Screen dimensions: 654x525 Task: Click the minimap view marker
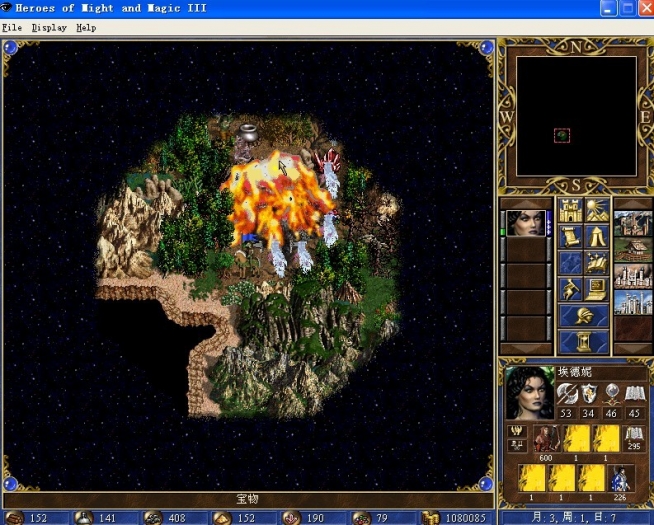click(562, 136)
